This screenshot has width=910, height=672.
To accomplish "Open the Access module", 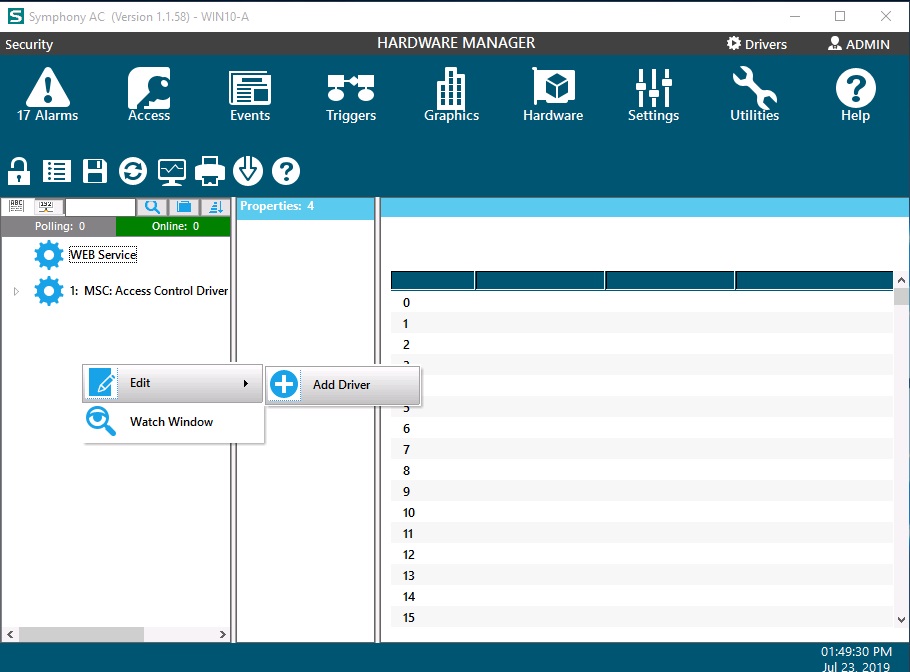I will tap(149, 94).
